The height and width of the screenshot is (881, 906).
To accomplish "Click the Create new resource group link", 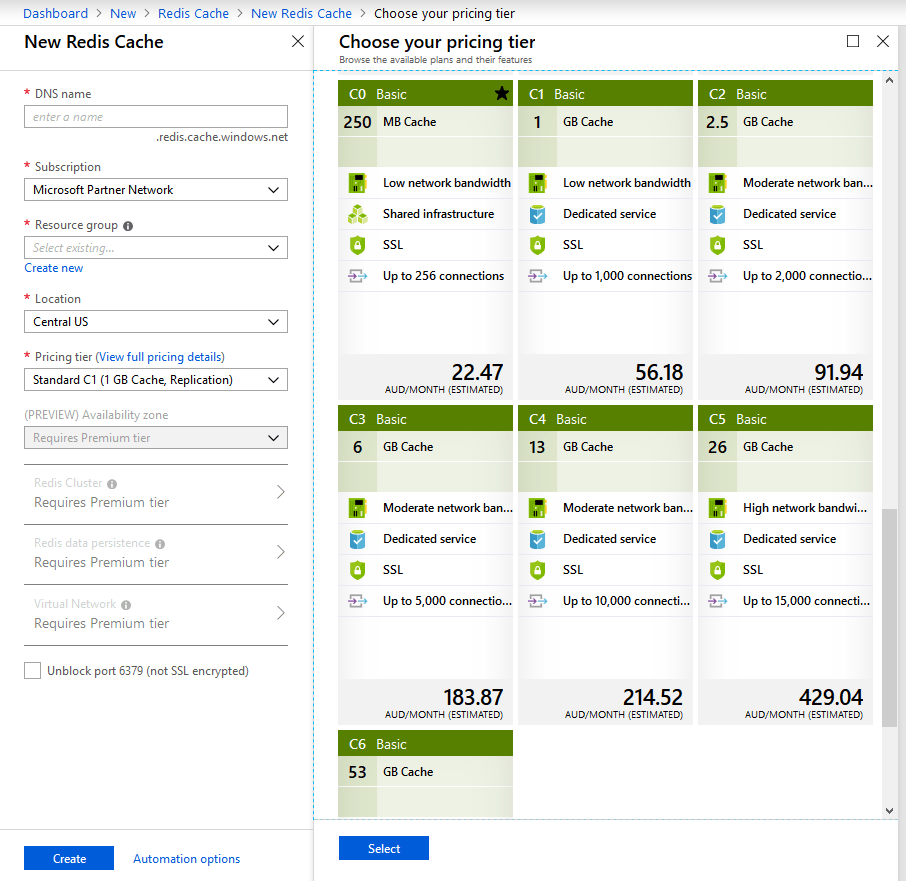I will click(x=54, y=268).
